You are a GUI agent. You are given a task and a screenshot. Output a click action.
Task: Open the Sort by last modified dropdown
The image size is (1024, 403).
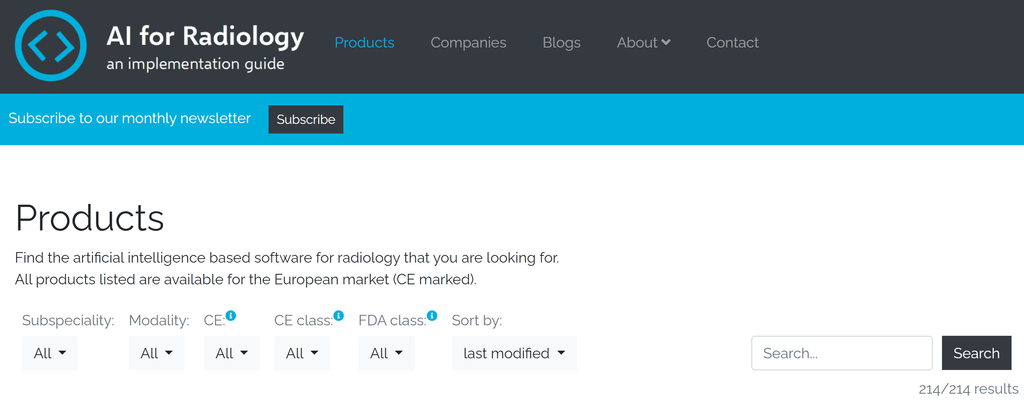click(x=515, y=353)
